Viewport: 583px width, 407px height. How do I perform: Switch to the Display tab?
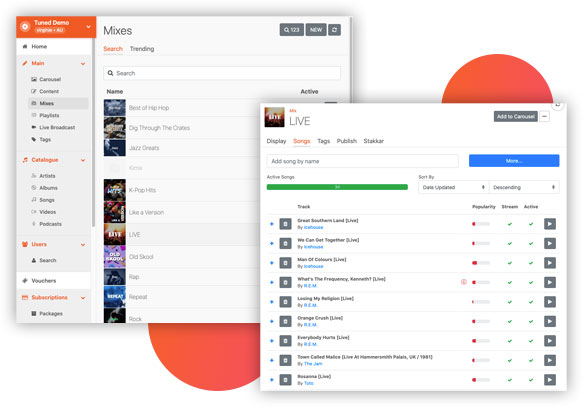(276, 141)
